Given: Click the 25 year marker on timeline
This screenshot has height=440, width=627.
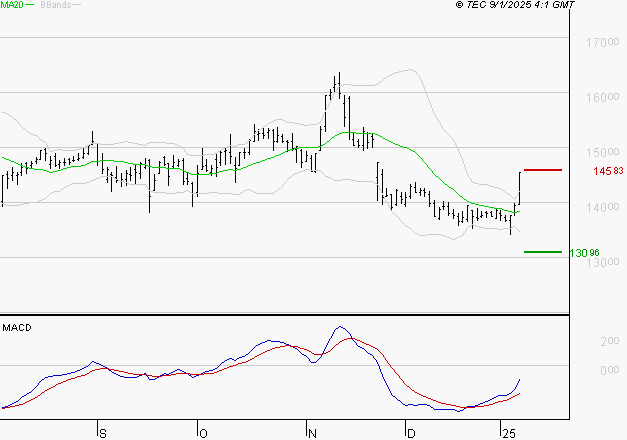Looking at the screenshot, I should tap(509, 434).
